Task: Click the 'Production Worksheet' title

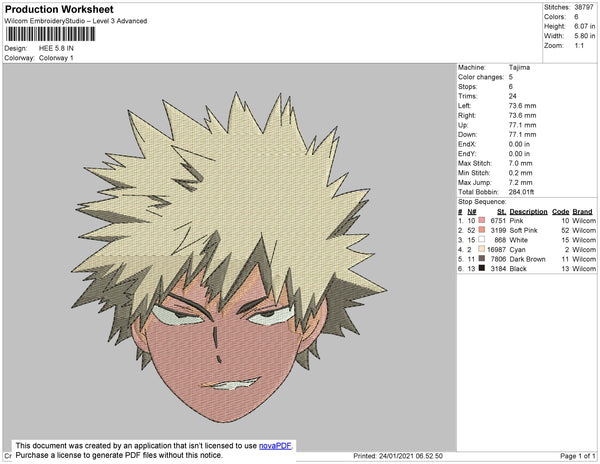Action: pyautogui.click(x=59, y=10)
